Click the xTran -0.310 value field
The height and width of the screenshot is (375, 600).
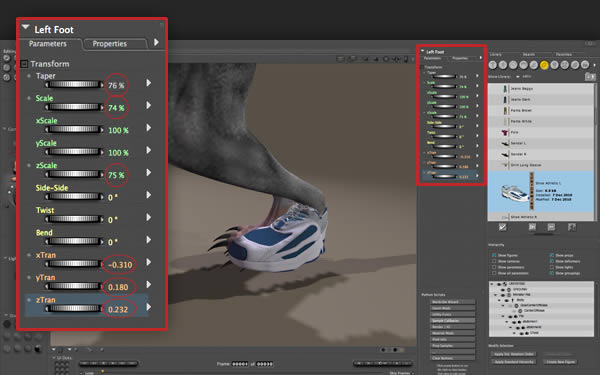coord(120,264)
